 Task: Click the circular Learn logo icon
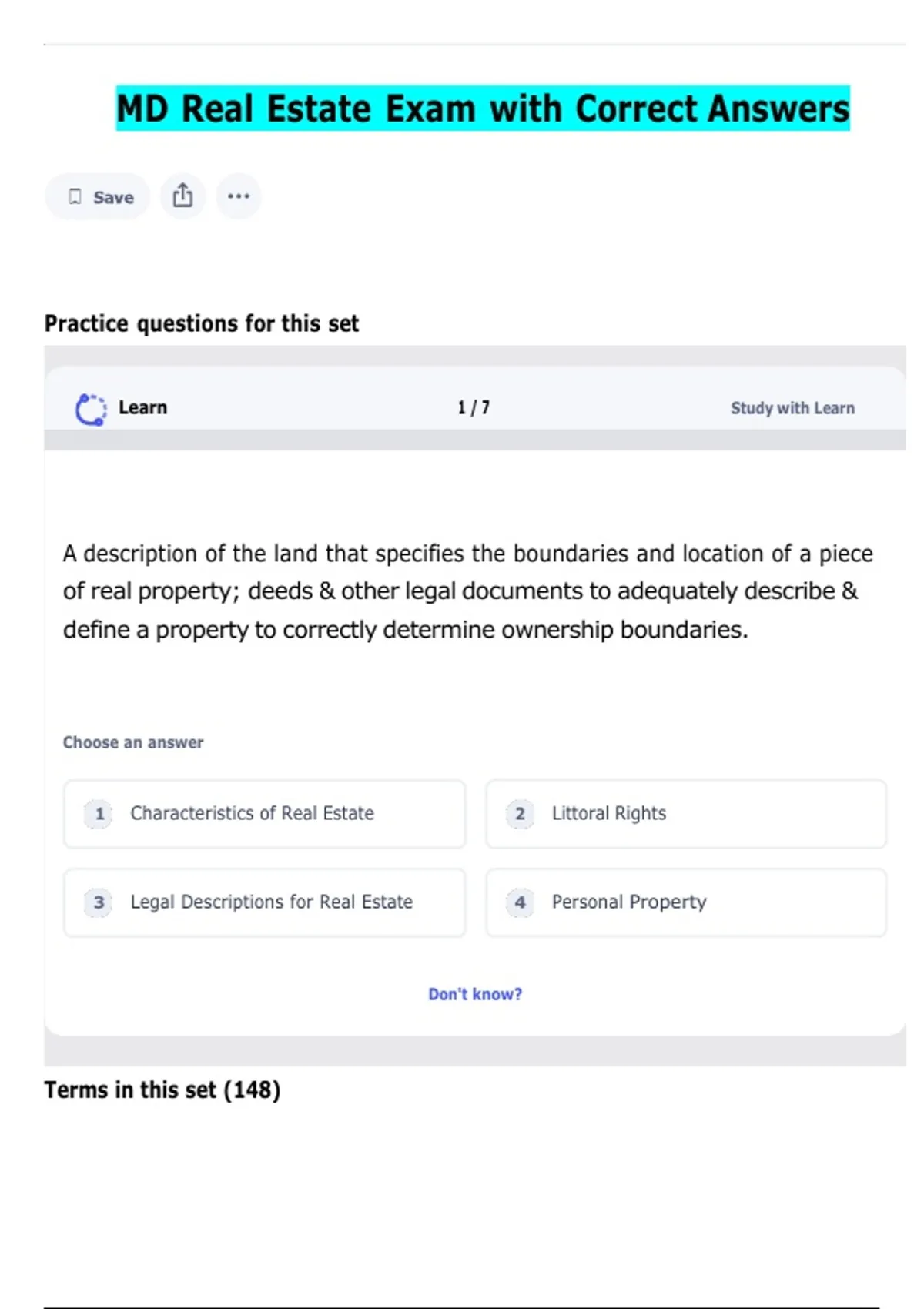(91, 409)
